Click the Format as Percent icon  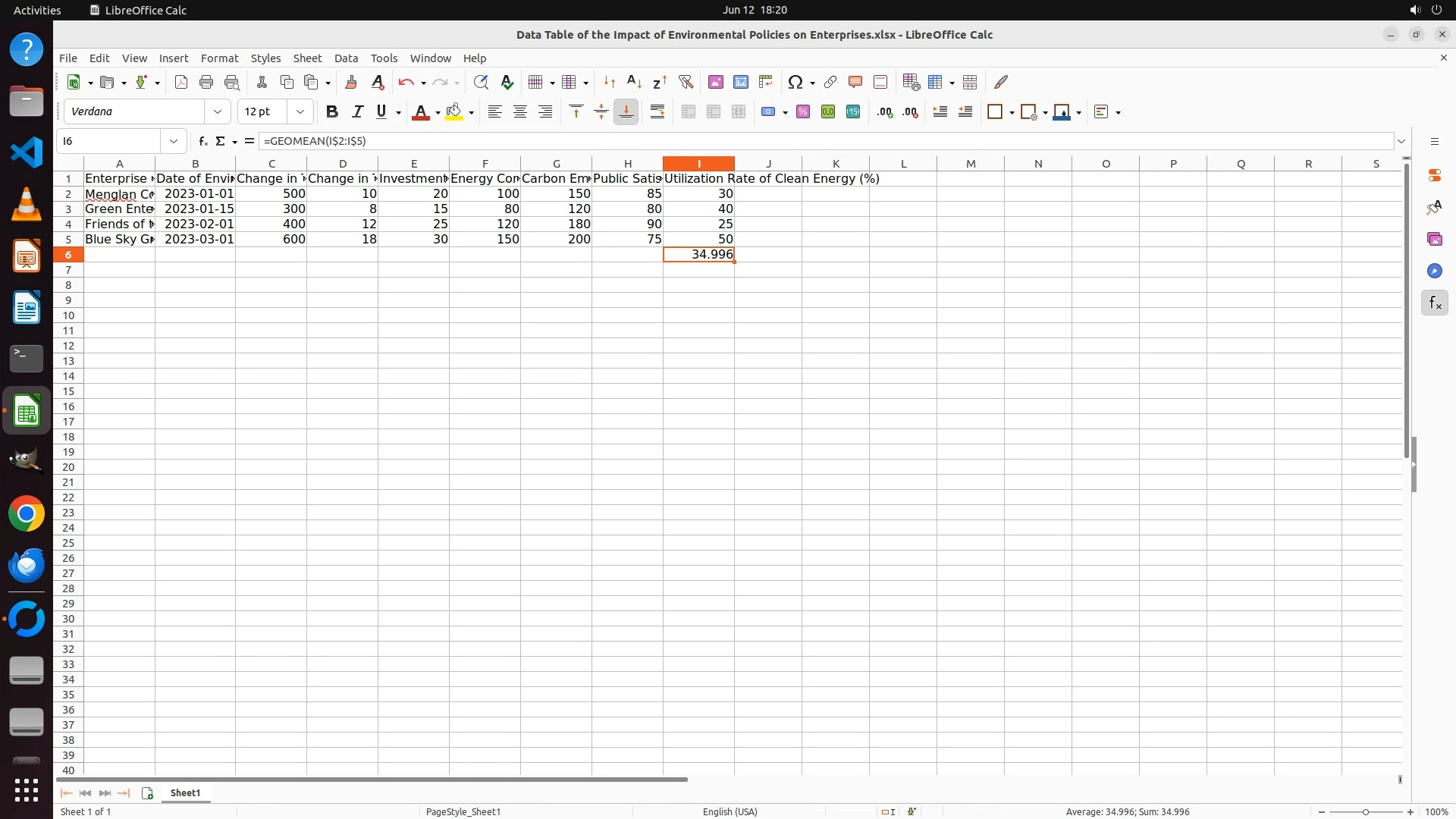[803, 112]
